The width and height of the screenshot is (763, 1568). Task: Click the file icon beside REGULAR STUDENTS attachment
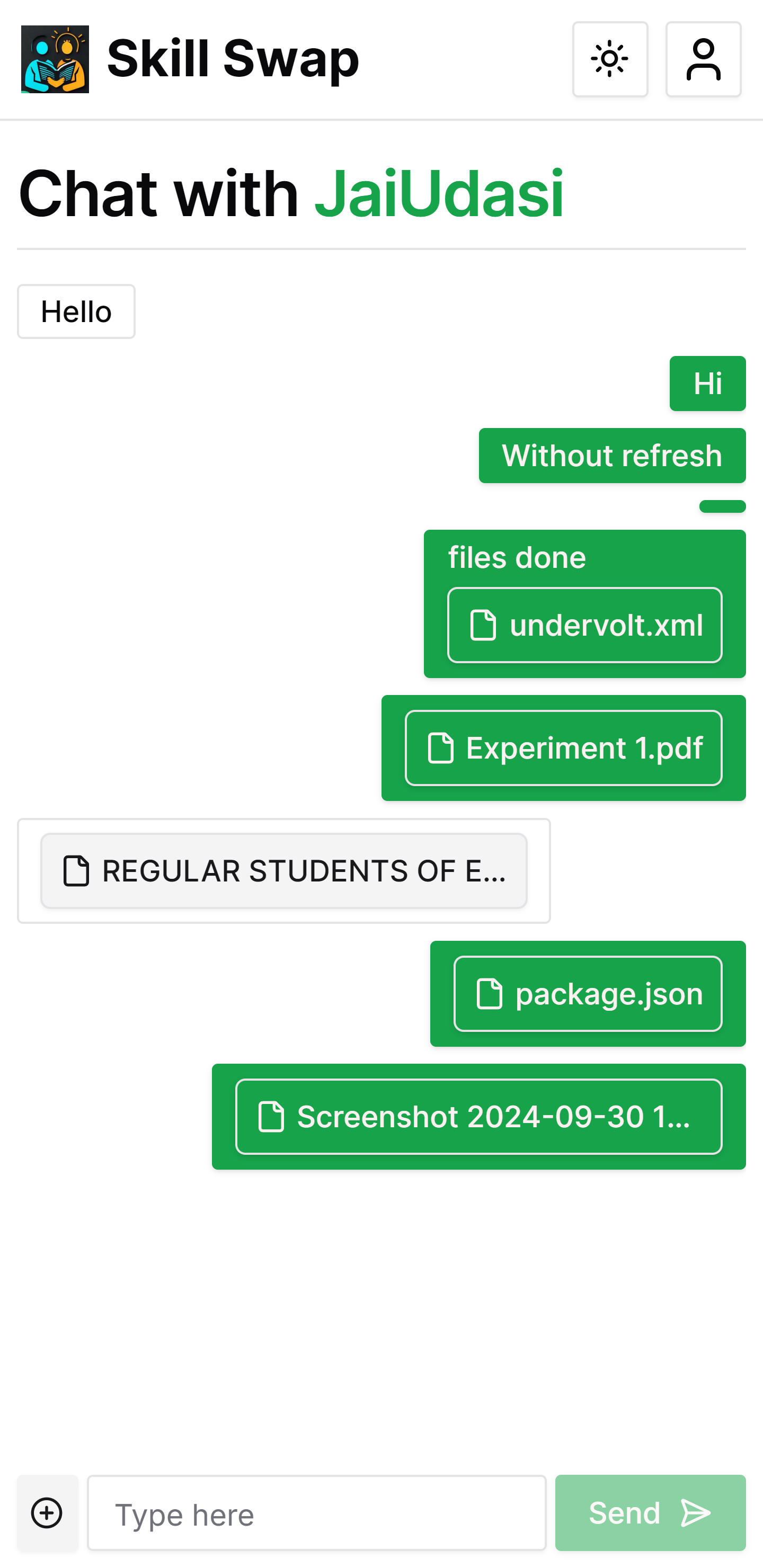click(x=76, y=871)
